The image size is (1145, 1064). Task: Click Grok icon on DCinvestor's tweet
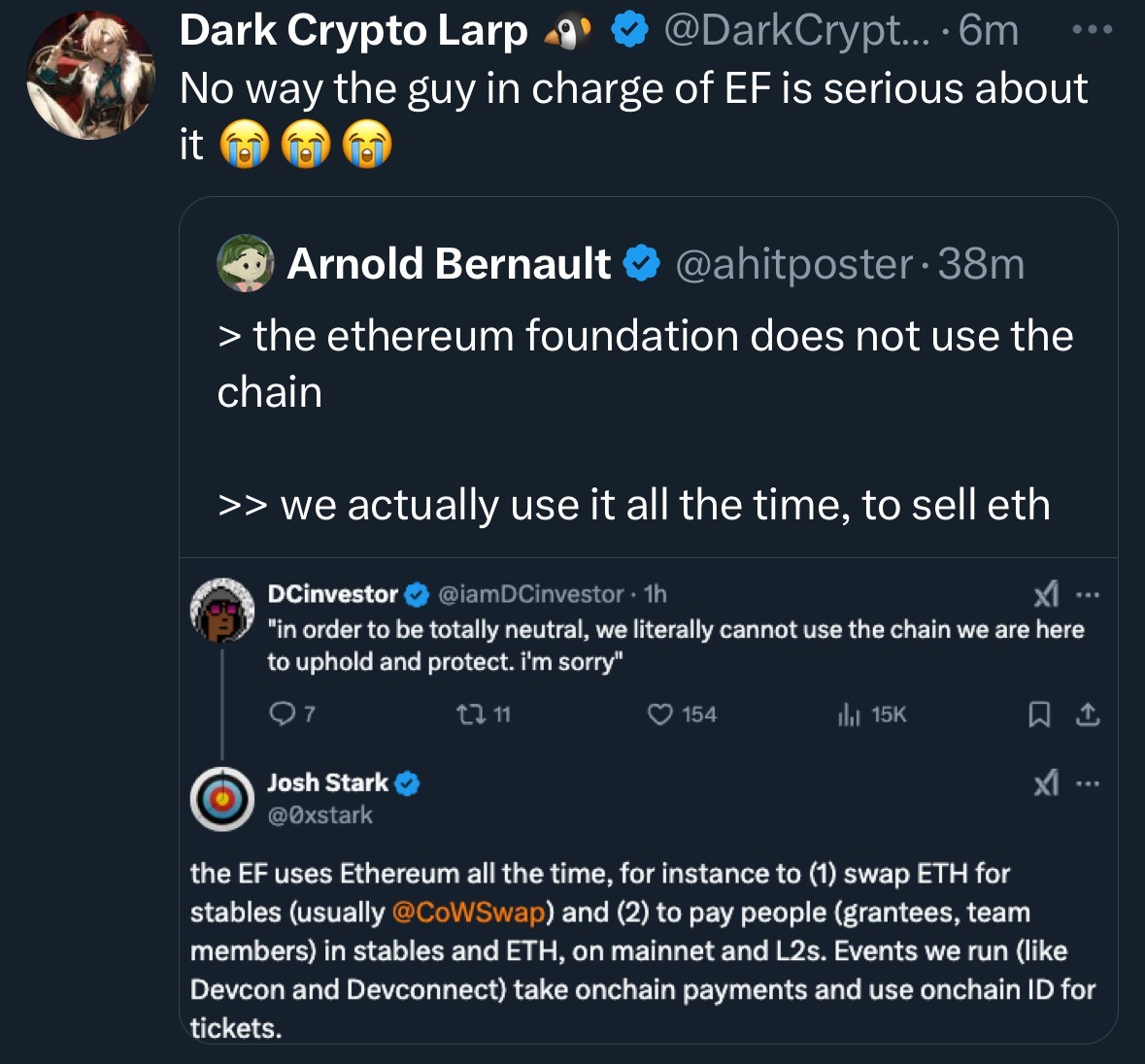pyautogui.click(x=1046, y=594)
